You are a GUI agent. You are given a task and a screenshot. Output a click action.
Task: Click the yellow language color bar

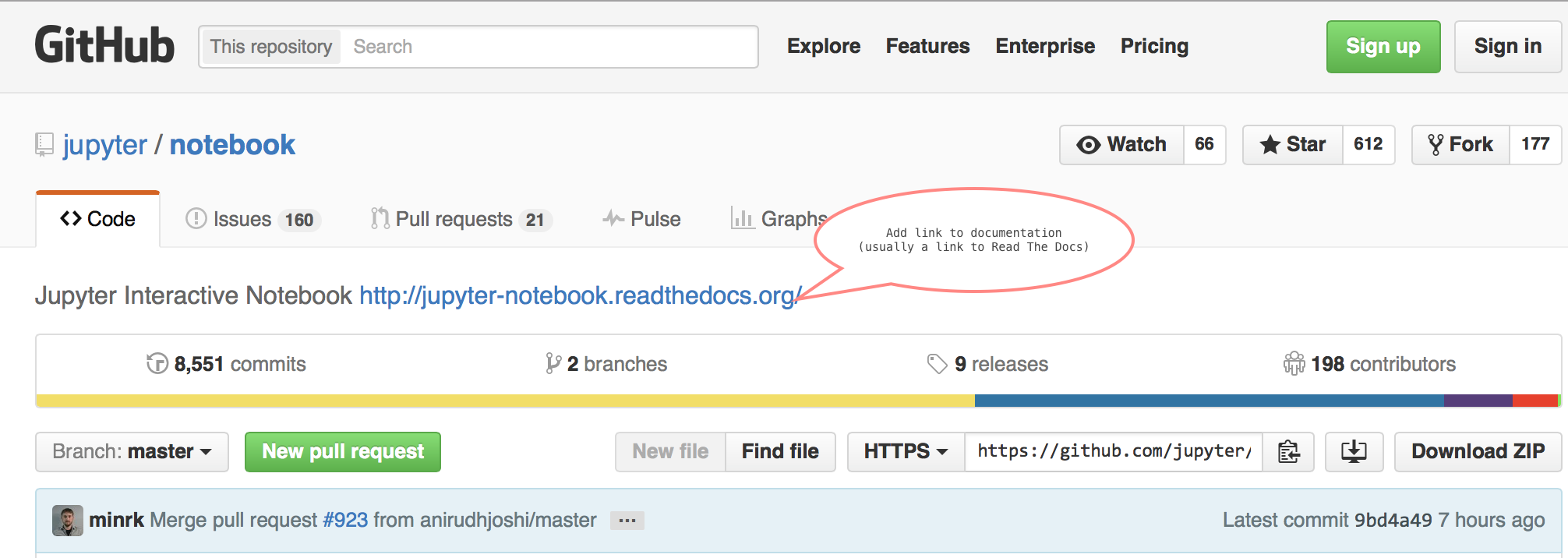505,401
